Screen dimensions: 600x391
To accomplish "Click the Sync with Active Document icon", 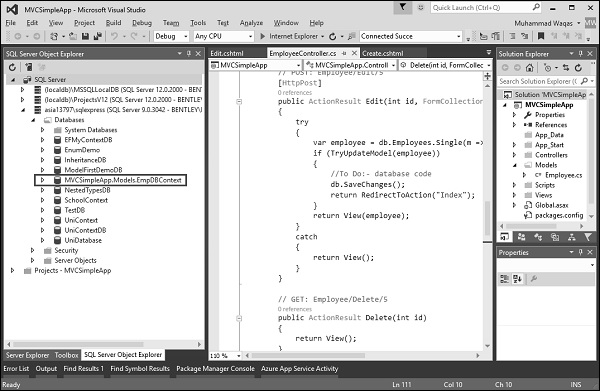I will coord(566,68).
